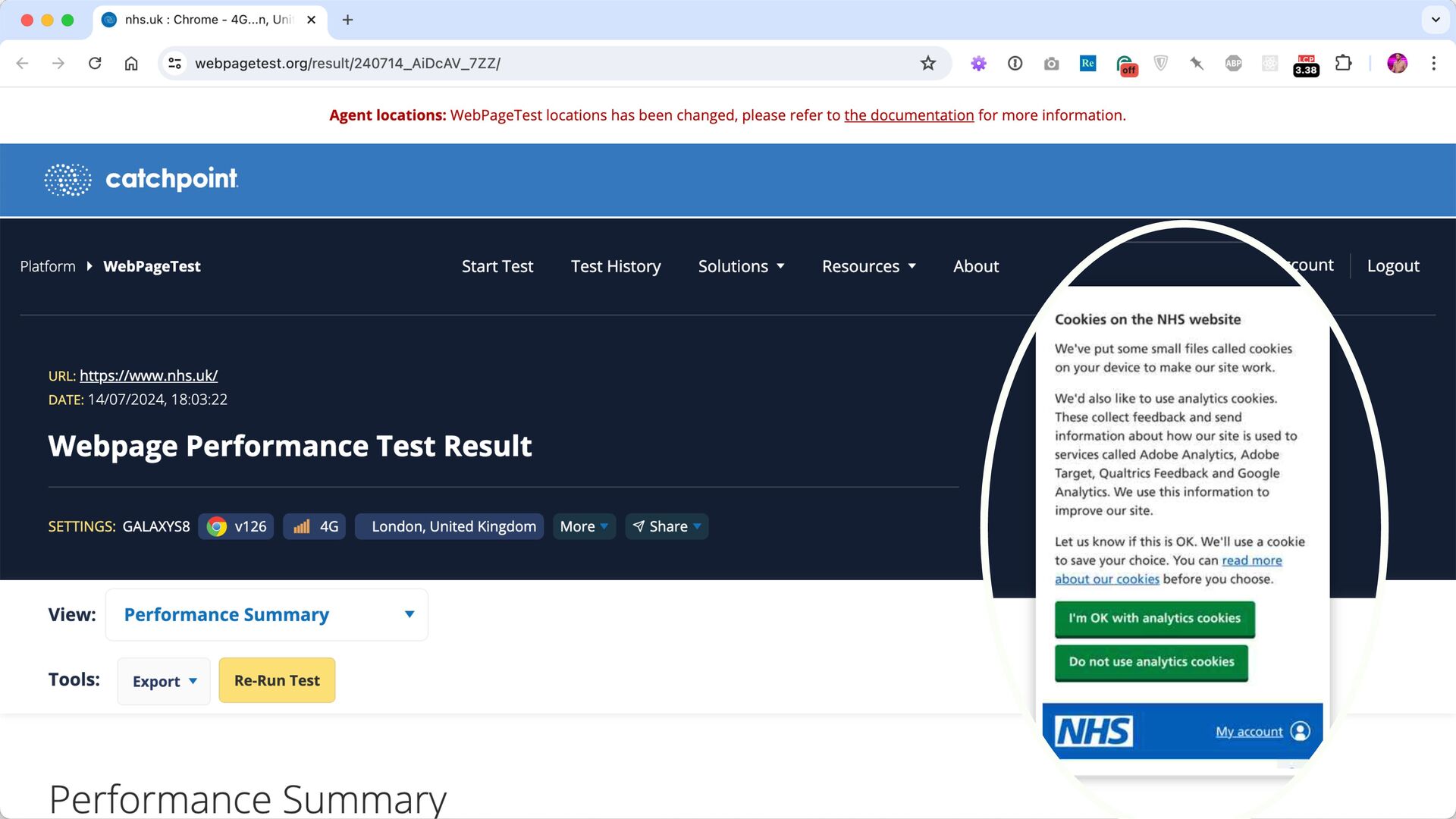Viewport: 1456px width, 819px height.
Task: Open the ABP ad blocker icon
Action: tap(1234, 64)
